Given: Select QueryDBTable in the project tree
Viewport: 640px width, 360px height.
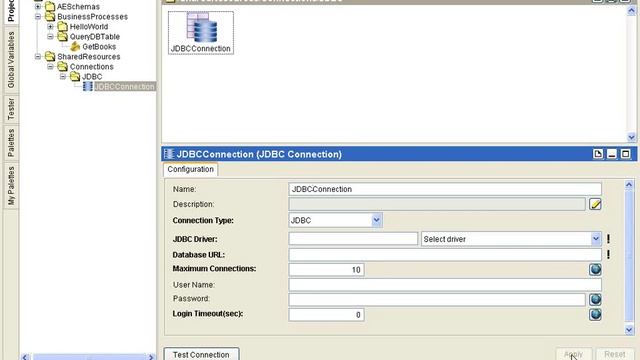Looking at the screenshot, I should pyautogui.click(x=95, y=37).
